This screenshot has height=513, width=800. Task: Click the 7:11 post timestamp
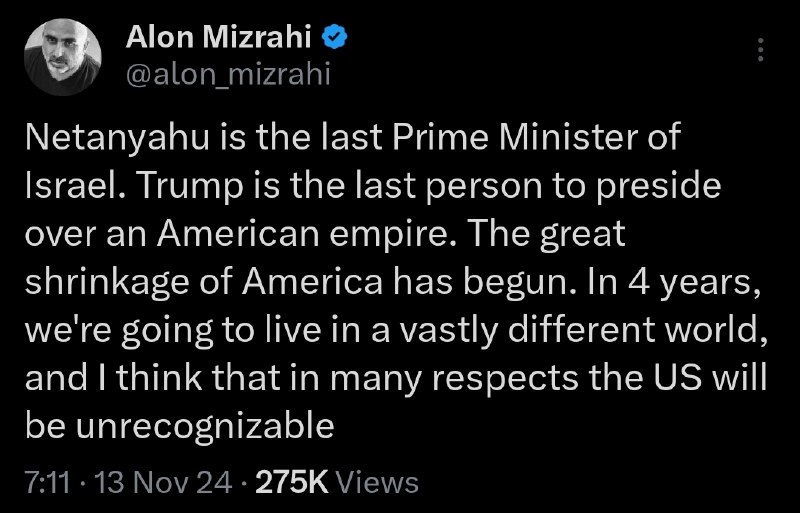tap(47, 481)
